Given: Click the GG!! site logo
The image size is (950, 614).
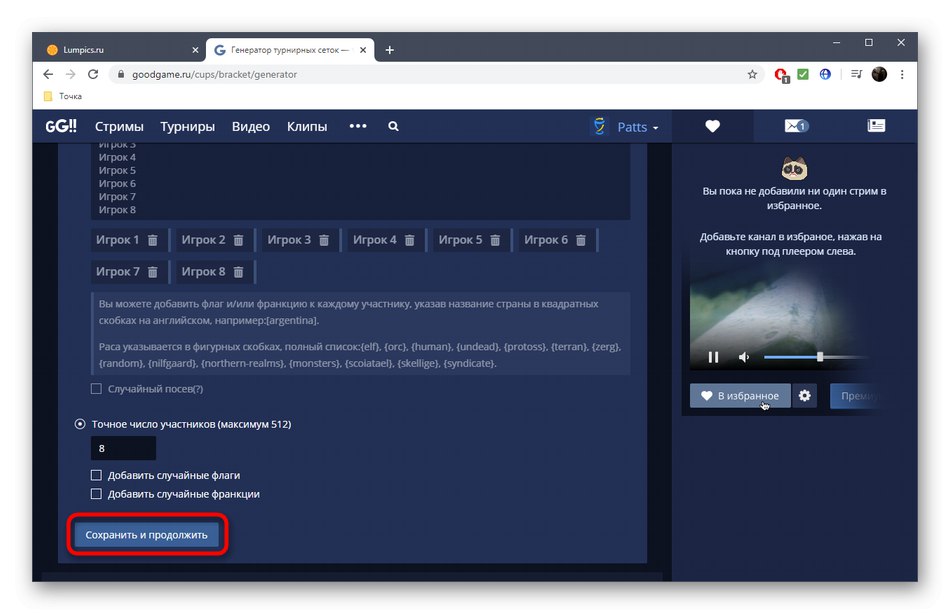Looking at the screenshot, I should (59, 126).
